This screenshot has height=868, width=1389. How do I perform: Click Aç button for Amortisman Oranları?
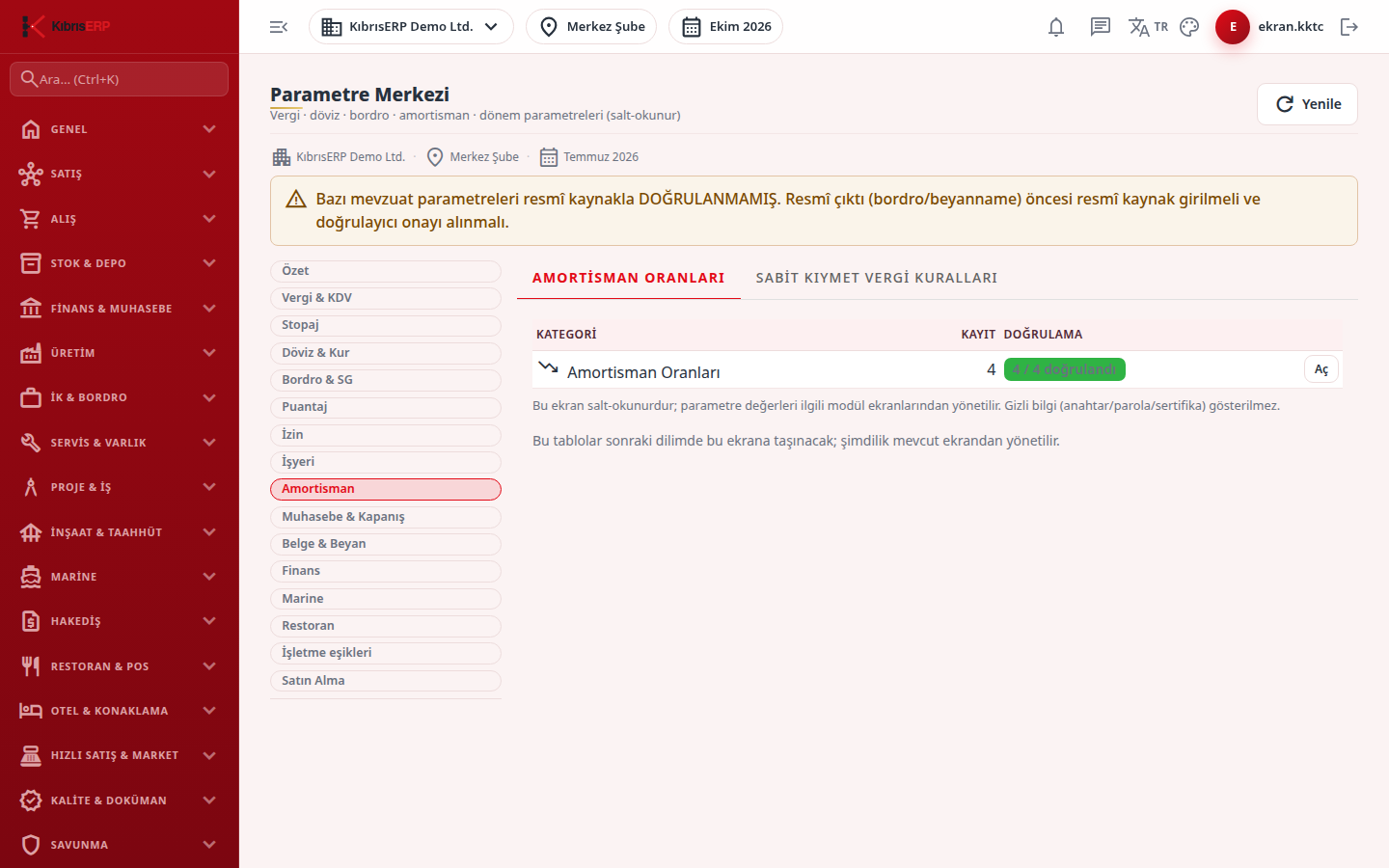click(1321, 369)
